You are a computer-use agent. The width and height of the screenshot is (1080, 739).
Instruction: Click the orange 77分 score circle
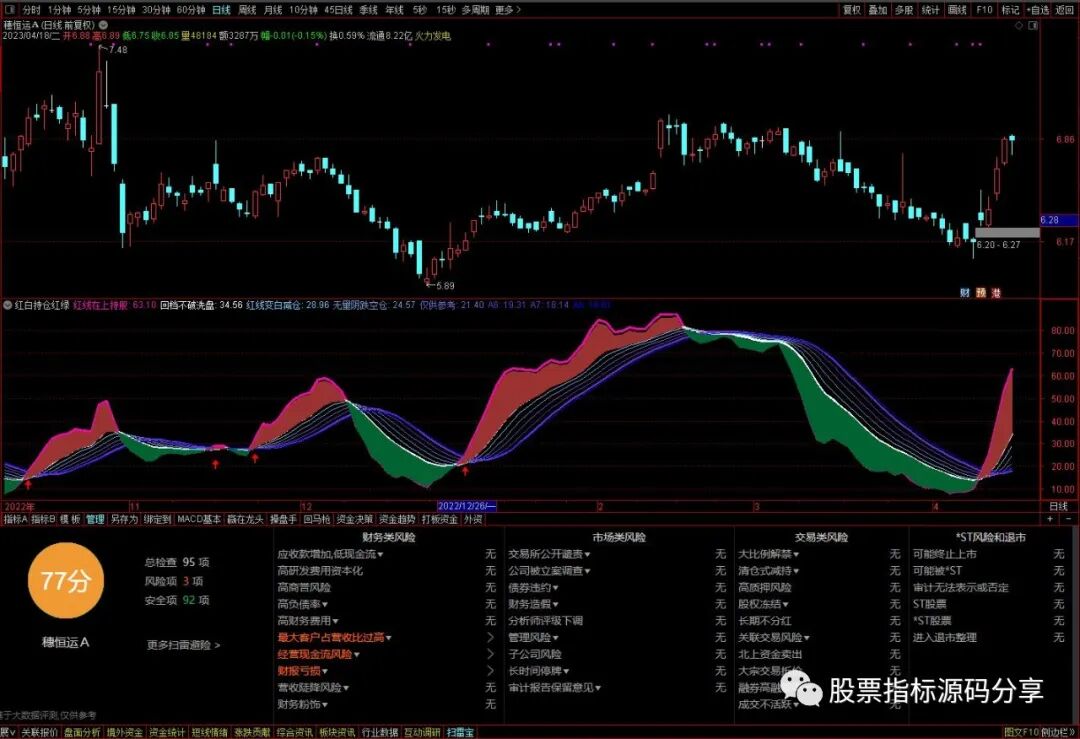point(65,581)
